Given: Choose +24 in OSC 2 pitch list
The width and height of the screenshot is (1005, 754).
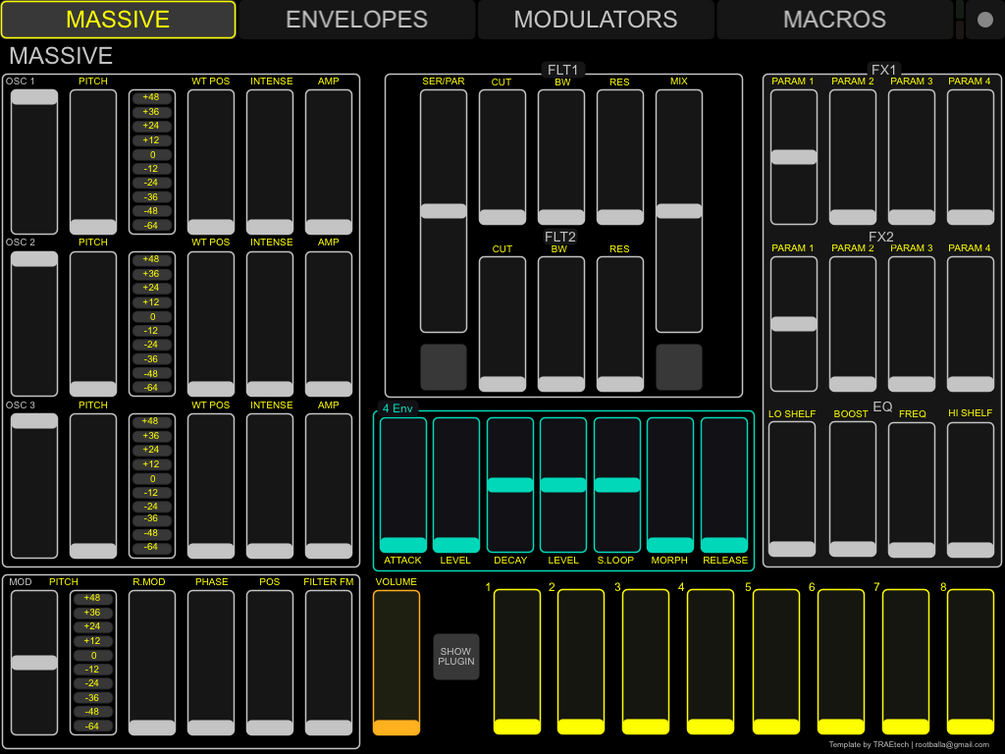Looking at the screenshot, I should pyautogui.click(x=152, y=288).
